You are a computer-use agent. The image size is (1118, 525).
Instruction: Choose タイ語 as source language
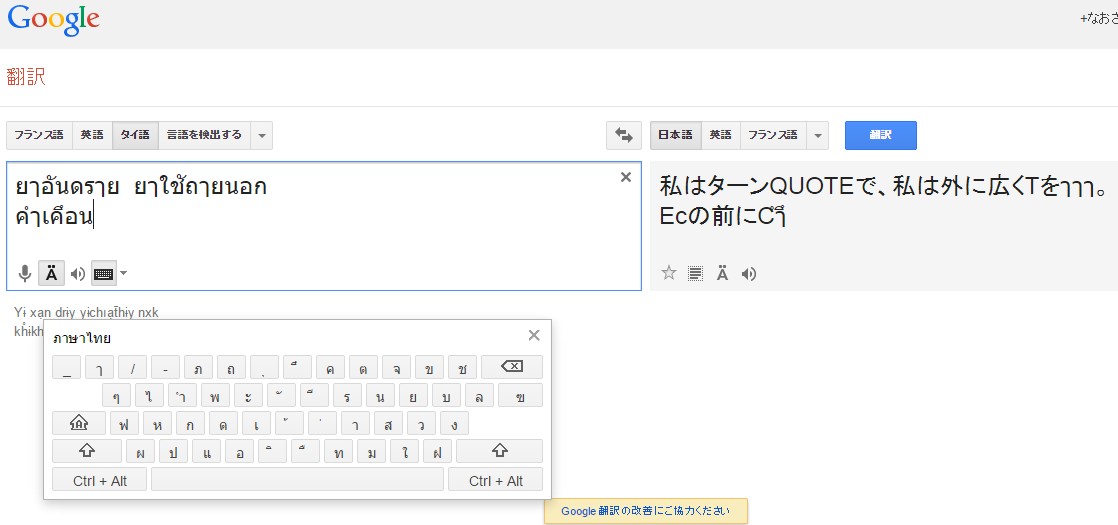point(135,135)
